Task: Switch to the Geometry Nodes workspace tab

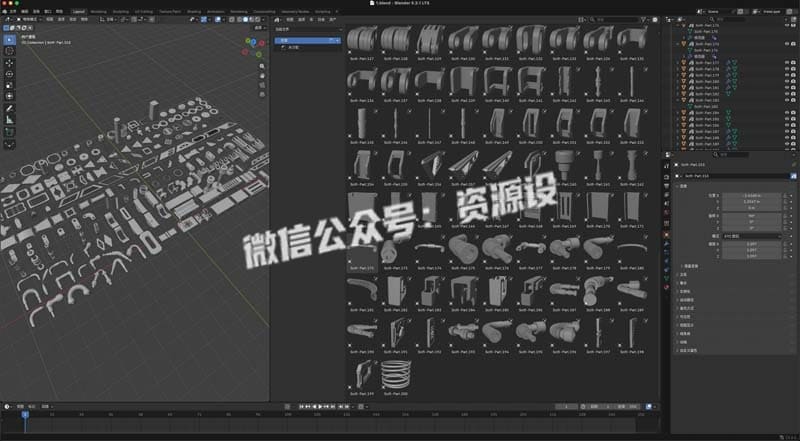Action: (295, 11)
